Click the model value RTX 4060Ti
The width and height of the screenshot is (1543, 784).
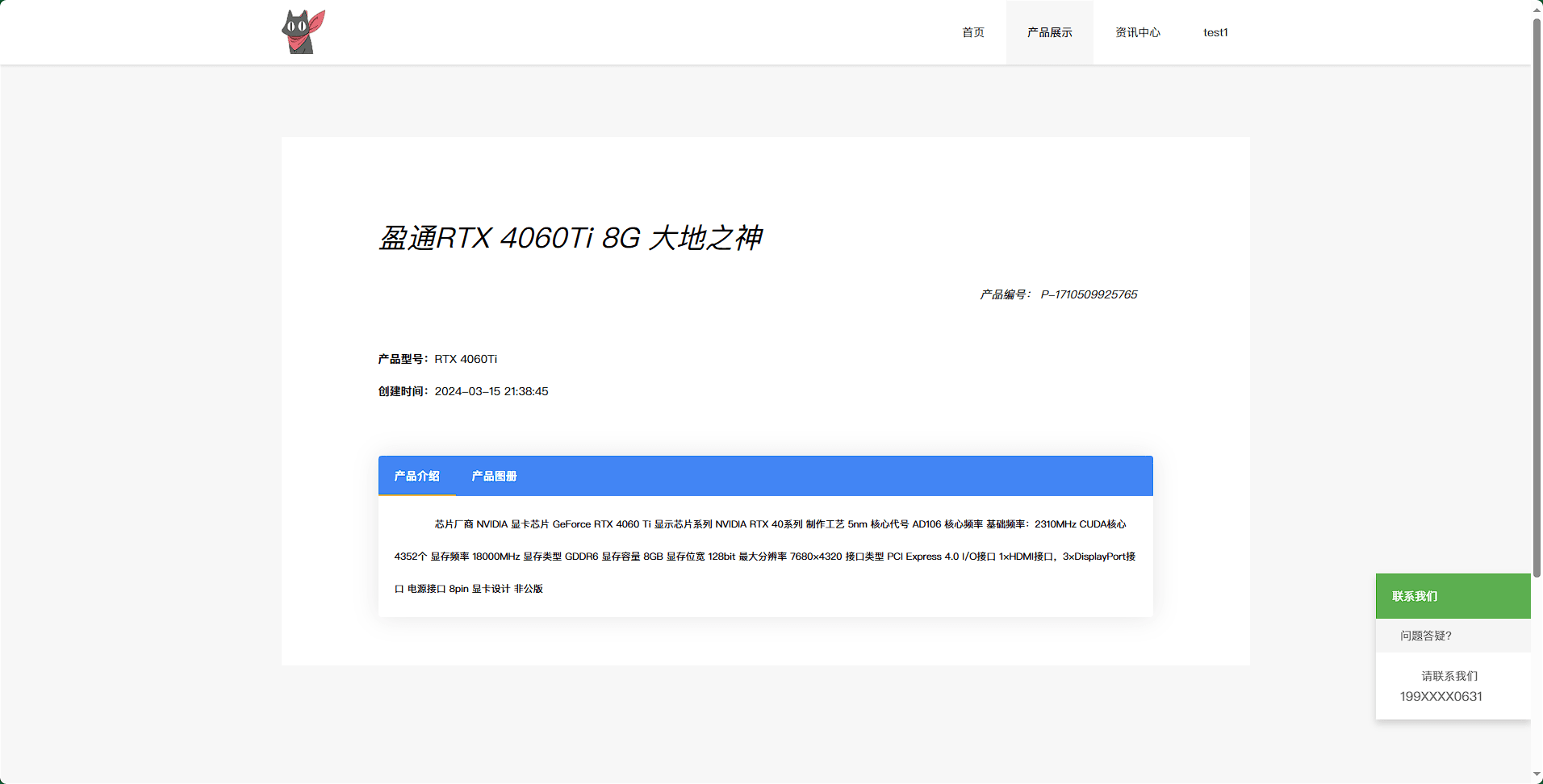[x=466, y=359]
